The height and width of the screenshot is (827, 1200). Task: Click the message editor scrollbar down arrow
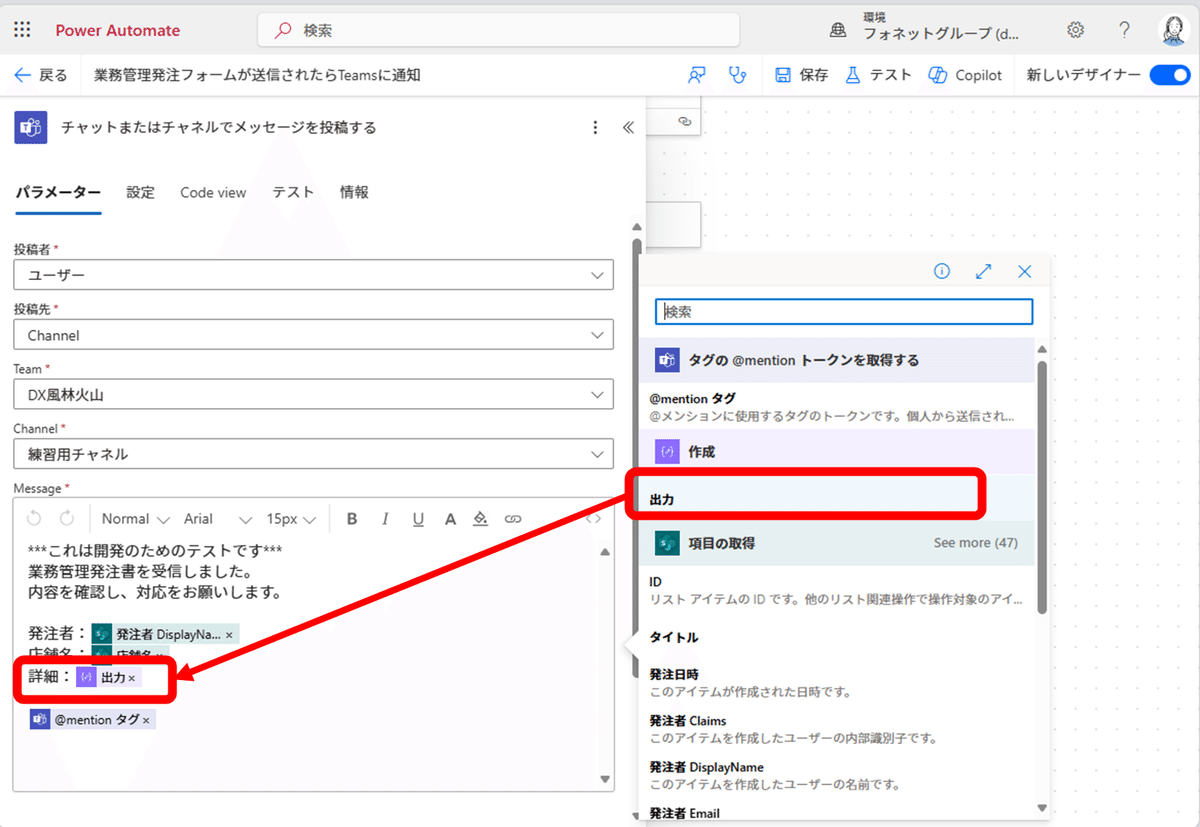click(605, 778)
